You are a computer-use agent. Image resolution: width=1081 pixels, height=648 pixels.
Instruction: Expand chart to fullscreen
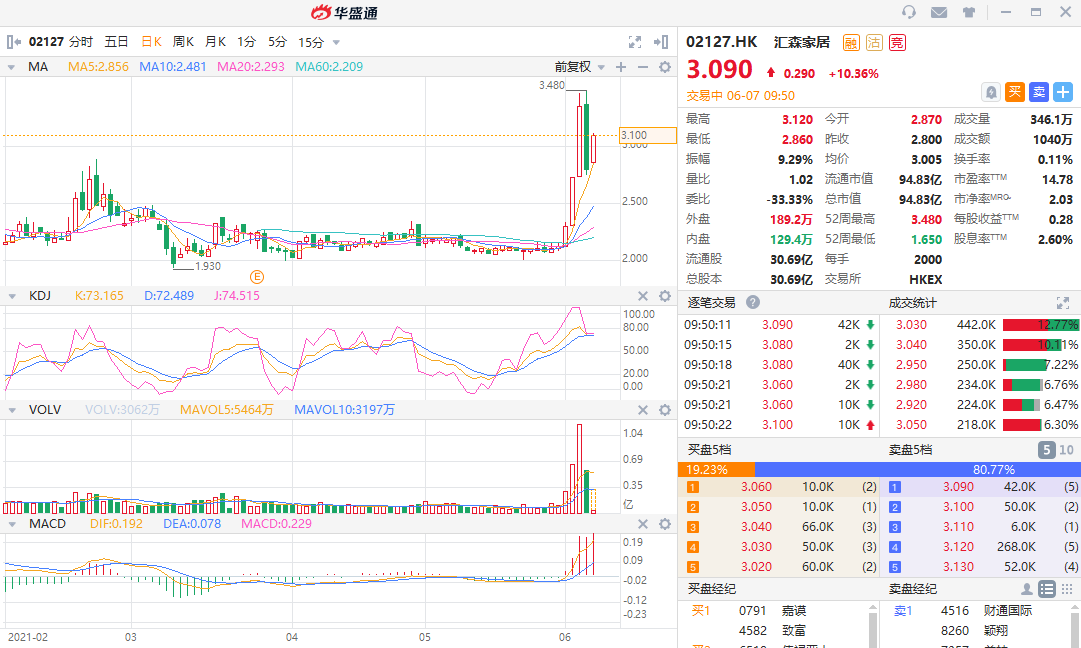635,42
